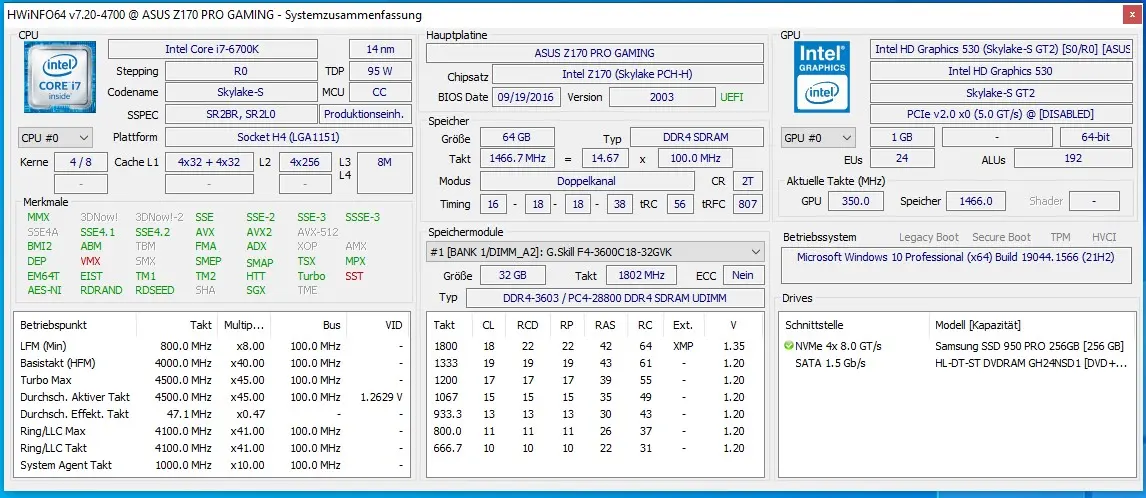The image size is (1146, 498).
Task: Select the 'Basistakt (HFM)' row
Action: pos(213,363)
